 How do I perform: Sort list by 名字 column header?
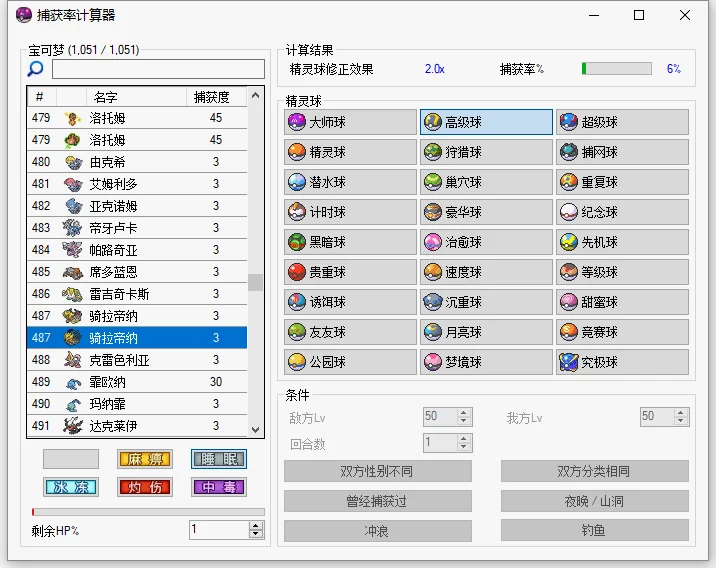pos(136,97)
